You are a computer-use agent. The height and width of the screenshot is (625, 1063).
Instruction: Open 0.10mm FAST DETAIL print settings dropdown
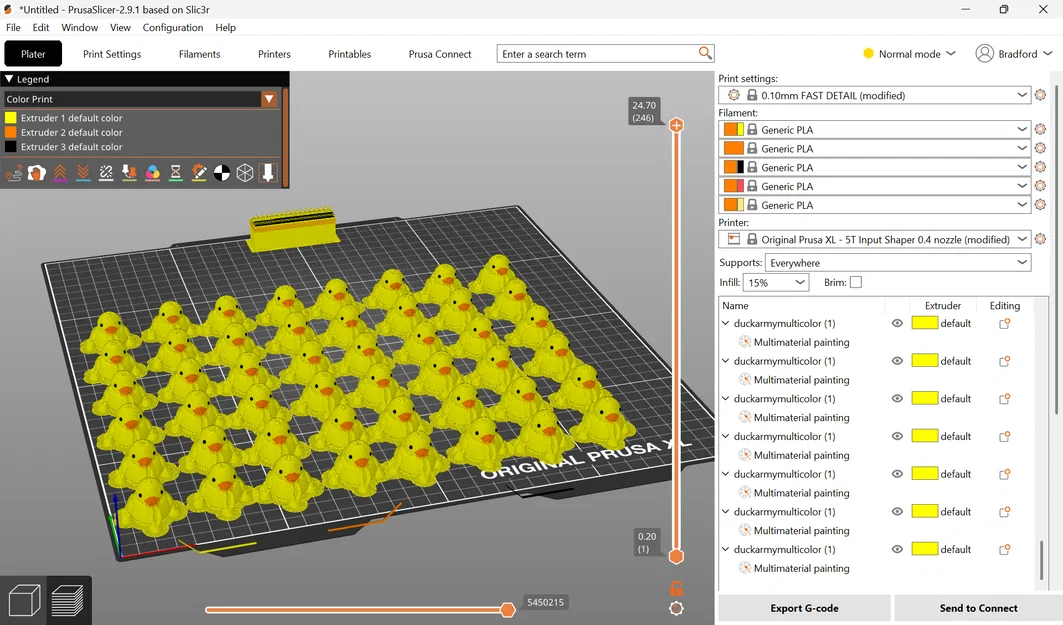(x=1022, y=95)
